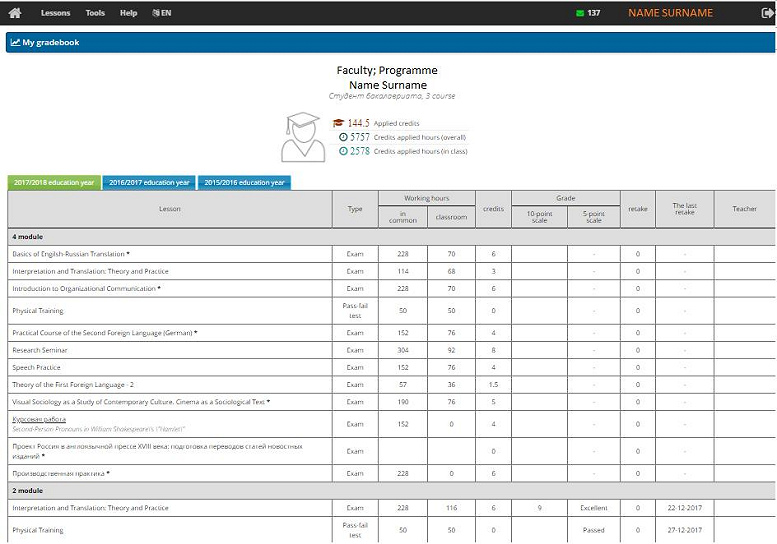Click the Teacher column header
This screenshot has width=777, height=544.
[x=744, y=209]
